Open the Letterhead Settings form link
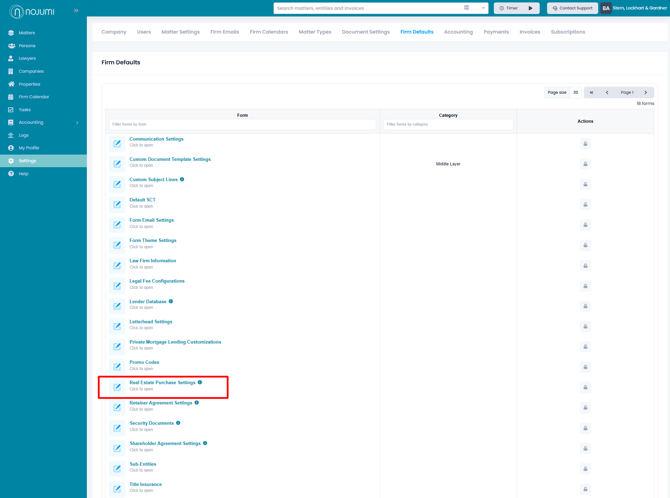This screenshot has height=498, width=670. point(150,322)
